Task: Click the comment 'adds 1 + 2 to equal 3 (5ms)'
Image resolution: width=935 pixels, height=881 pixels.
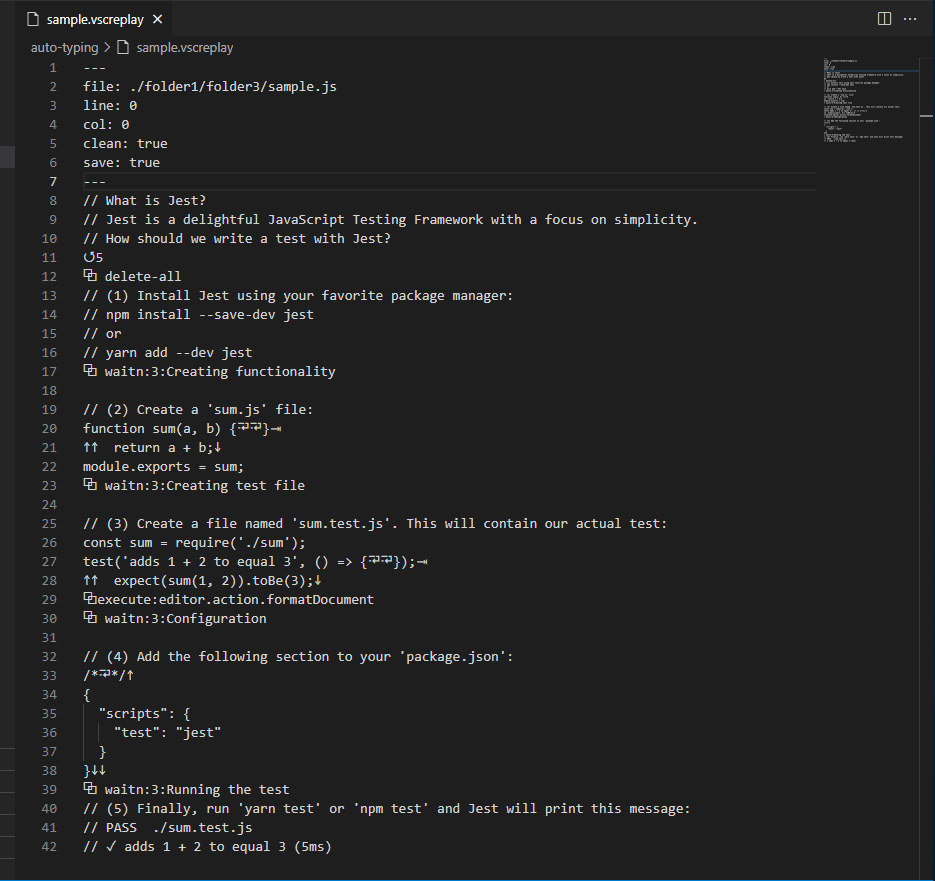Action: click(228, 847)
